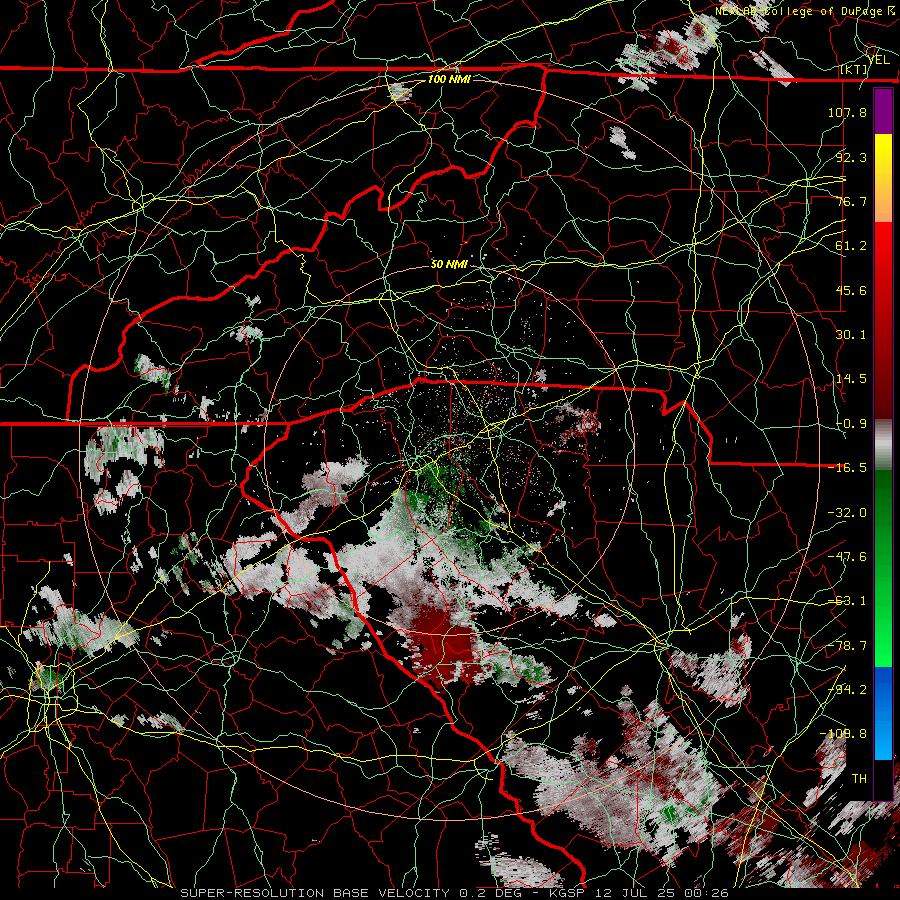Image resolution: width=900 pixels, height=900 pixels.
Task: Click the purple segment of velocity color bar
Action: pos(883,111)
